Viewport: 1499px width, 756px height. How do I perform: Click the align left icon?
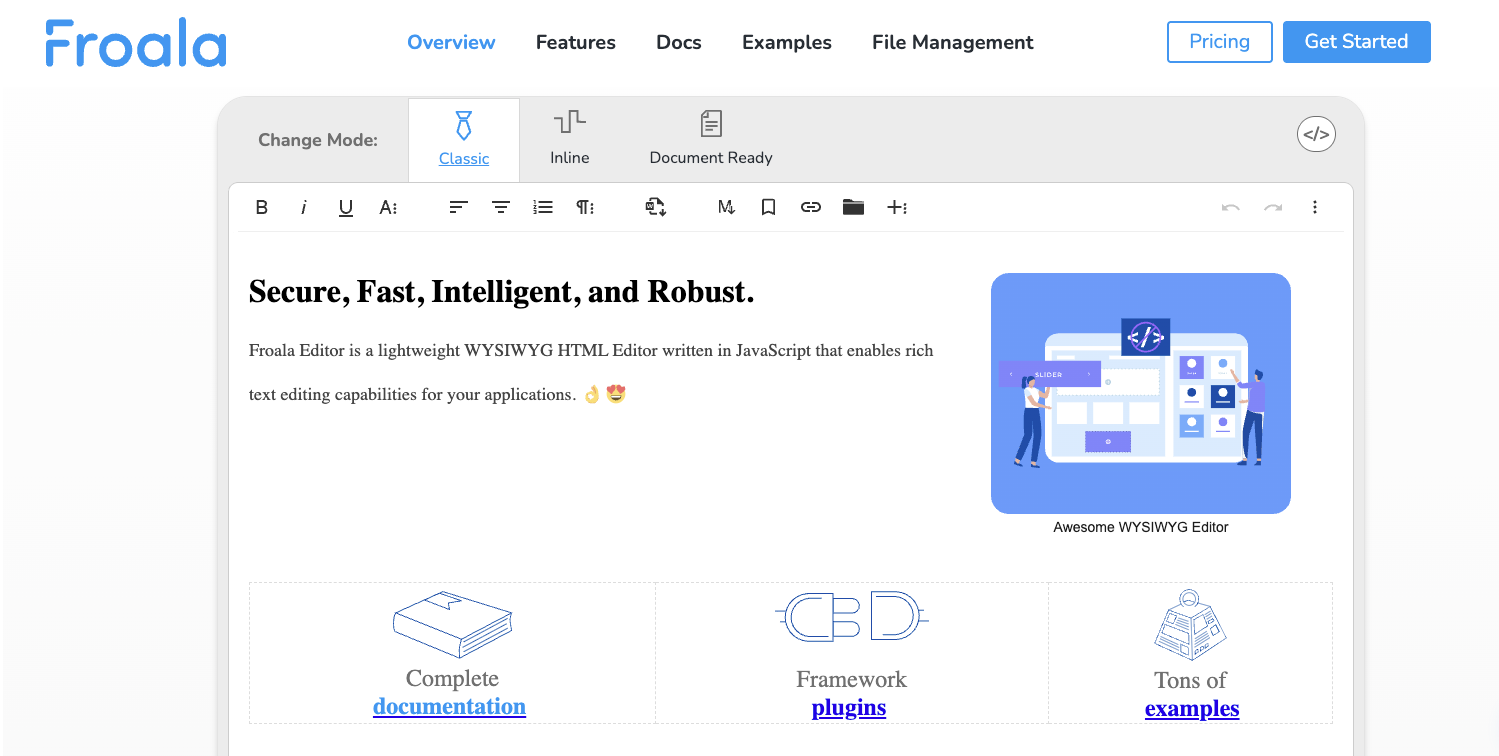[457, 207]
